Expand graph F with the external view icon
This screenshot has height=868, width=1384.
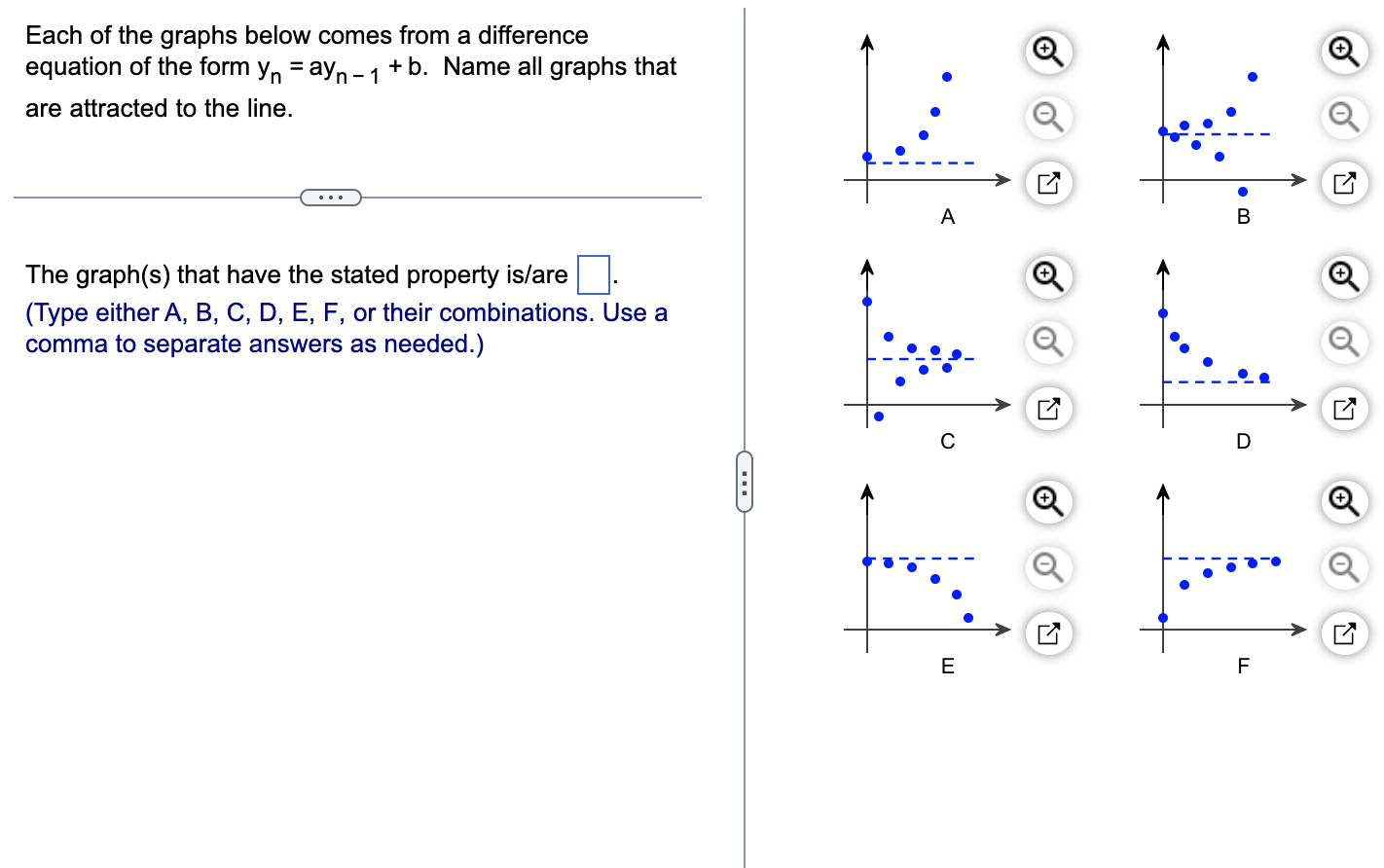(x=1344, y=633)
